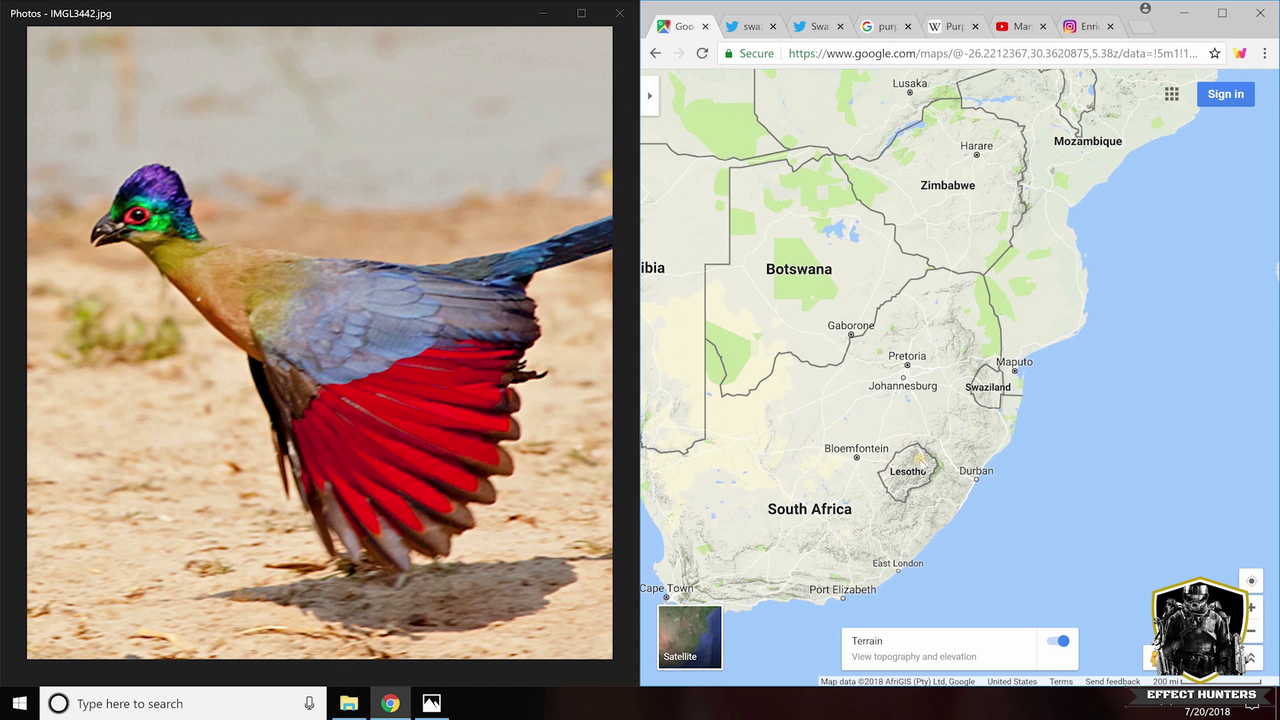Open the Chrome three-dot menu
The height and width of the screenshot is (720, 1280).
[x=1265, y=53]
